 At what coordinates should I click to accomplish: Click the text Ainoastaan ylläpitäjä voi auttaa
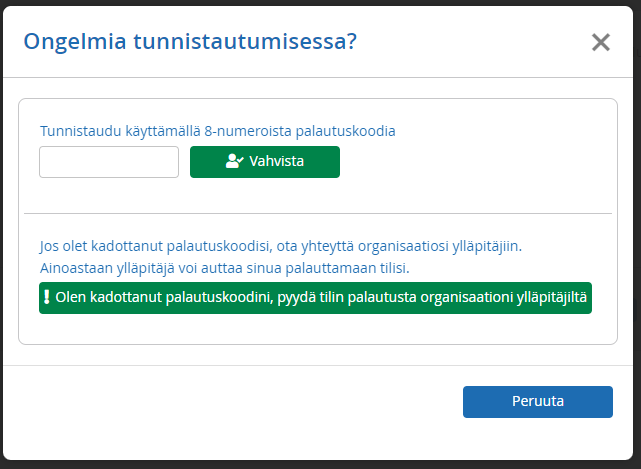tap(161, 269)
